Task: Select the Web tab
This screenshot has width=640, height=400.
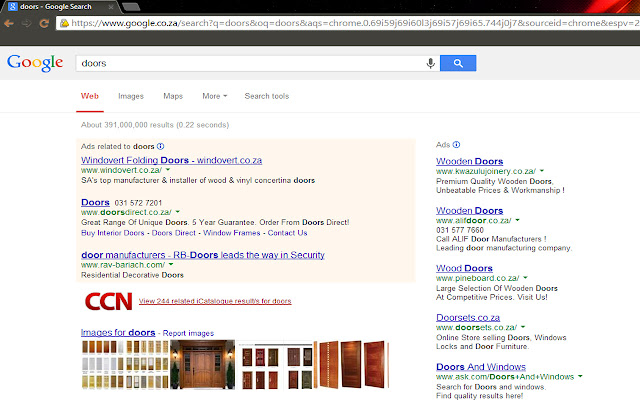Action: [90, 96]
